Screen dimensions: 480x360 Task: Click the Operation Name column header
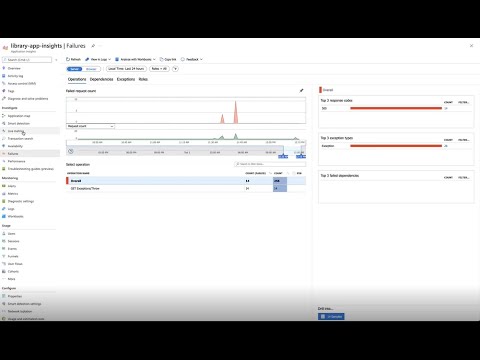pyautogui.click(x=78, y=173)
